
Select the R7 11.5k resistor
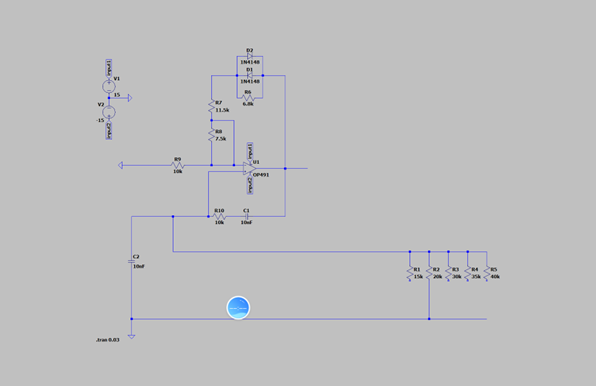click(x=211, y=106)
